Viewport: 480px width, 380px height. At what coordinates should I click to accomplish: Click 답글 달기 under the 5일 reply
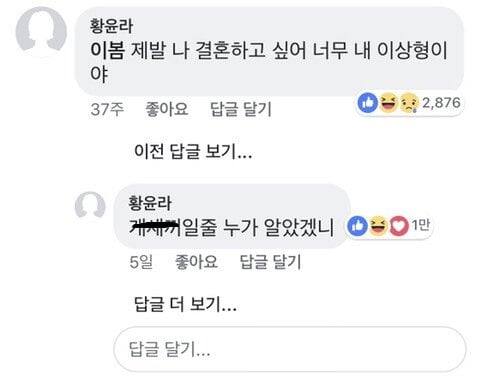(x=270, y=262)
